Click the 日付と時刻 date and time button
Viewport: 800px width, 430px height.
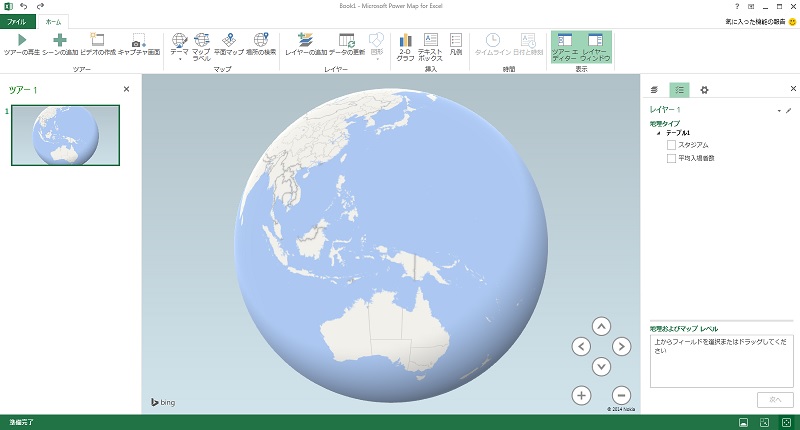[x=528, y=44]
